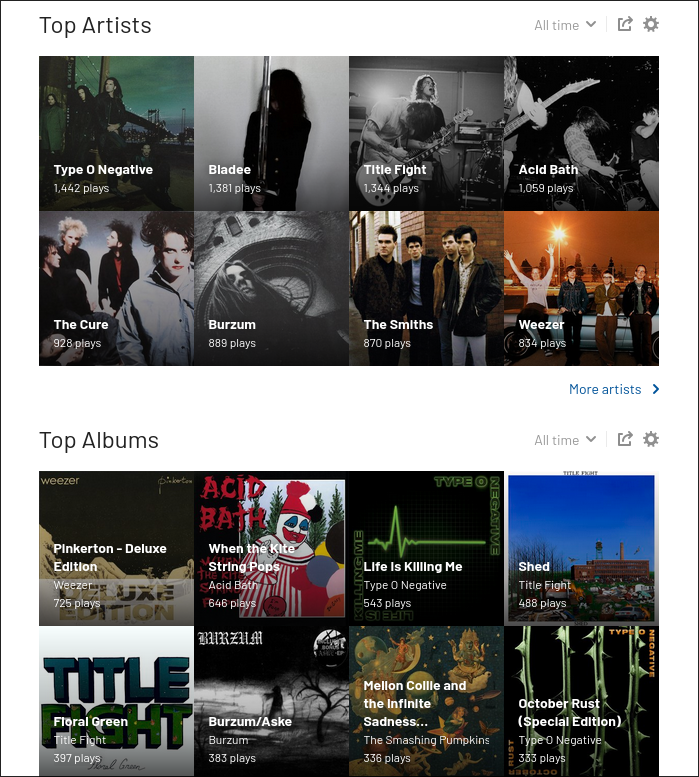Open the Shed album title
Screen dimensions: 699x777
534,567
